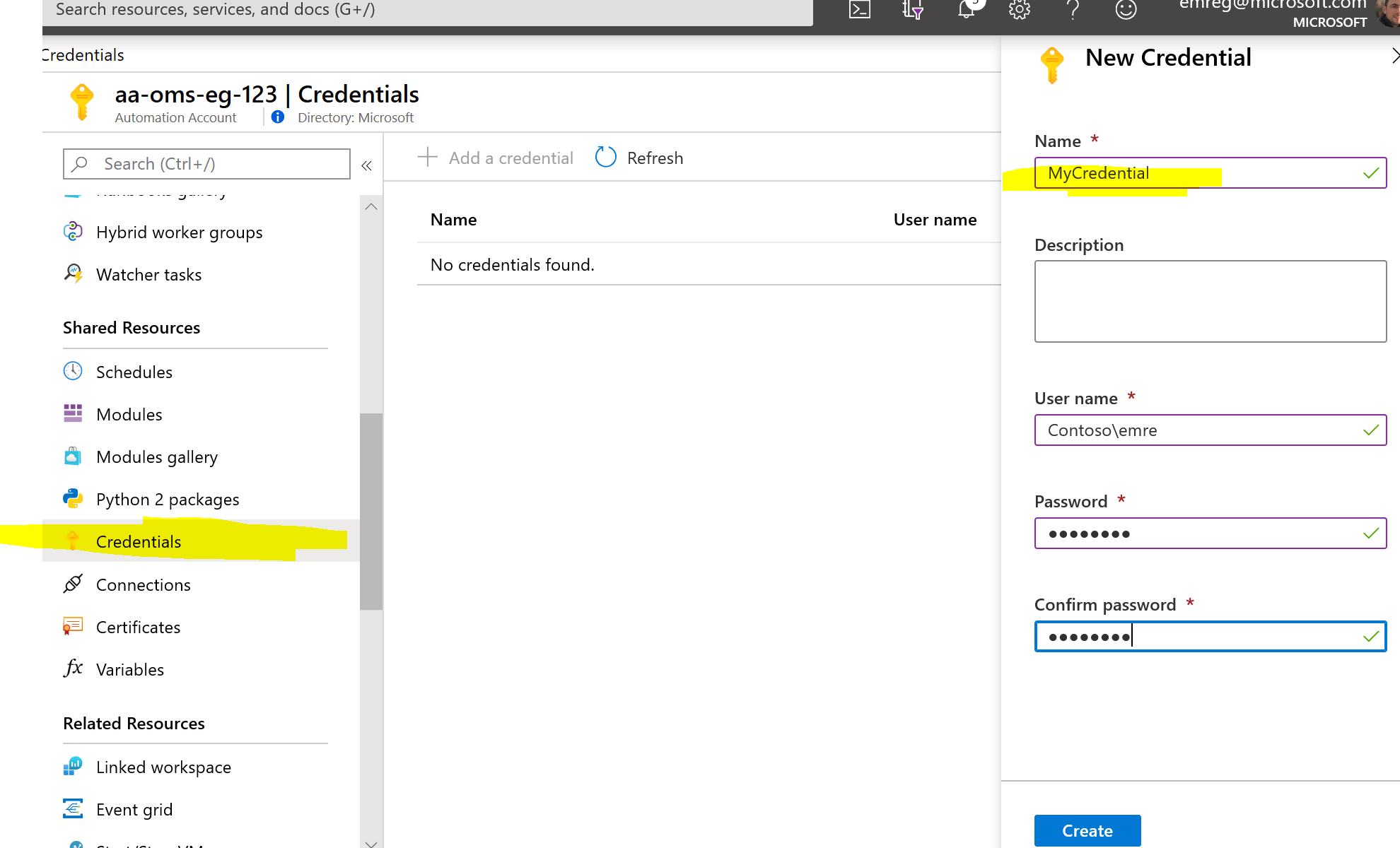Click the Create button
Viewport: 1400px width, 848px height.
click(x=1087, y=830)
